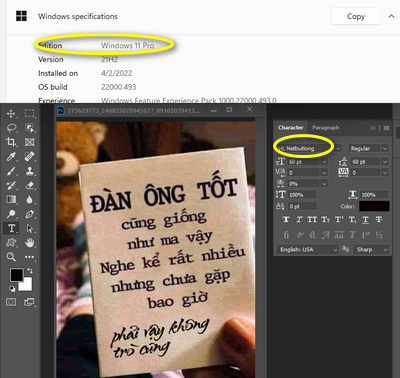Toggle Faux Bold in Character panel
The height and width of the screenshot is (378, 400).
[286, 219]
